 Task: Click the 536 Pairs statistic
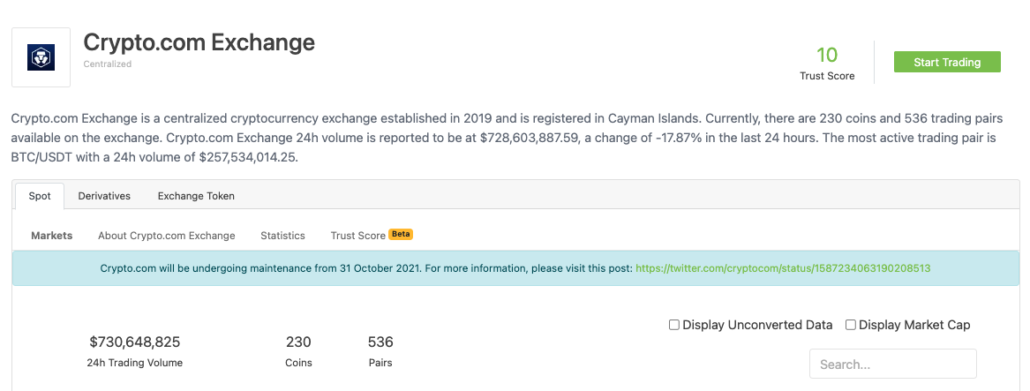(380, 342)
